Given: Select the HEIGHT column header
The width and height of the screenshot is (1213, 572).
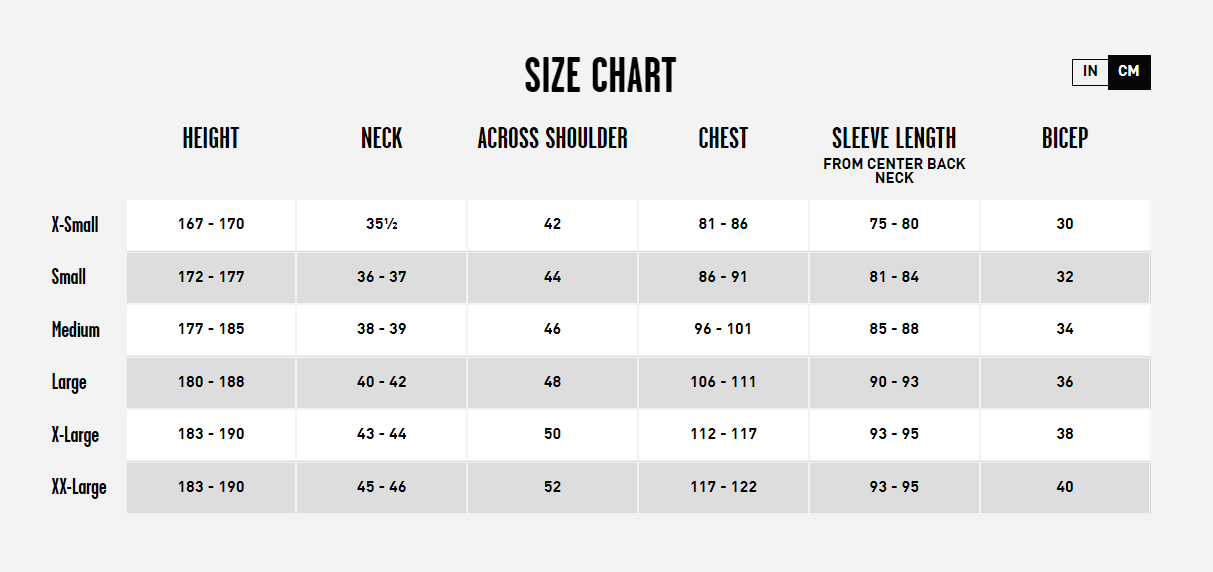Looking at the screenshot, I should [x=211, y=138].
